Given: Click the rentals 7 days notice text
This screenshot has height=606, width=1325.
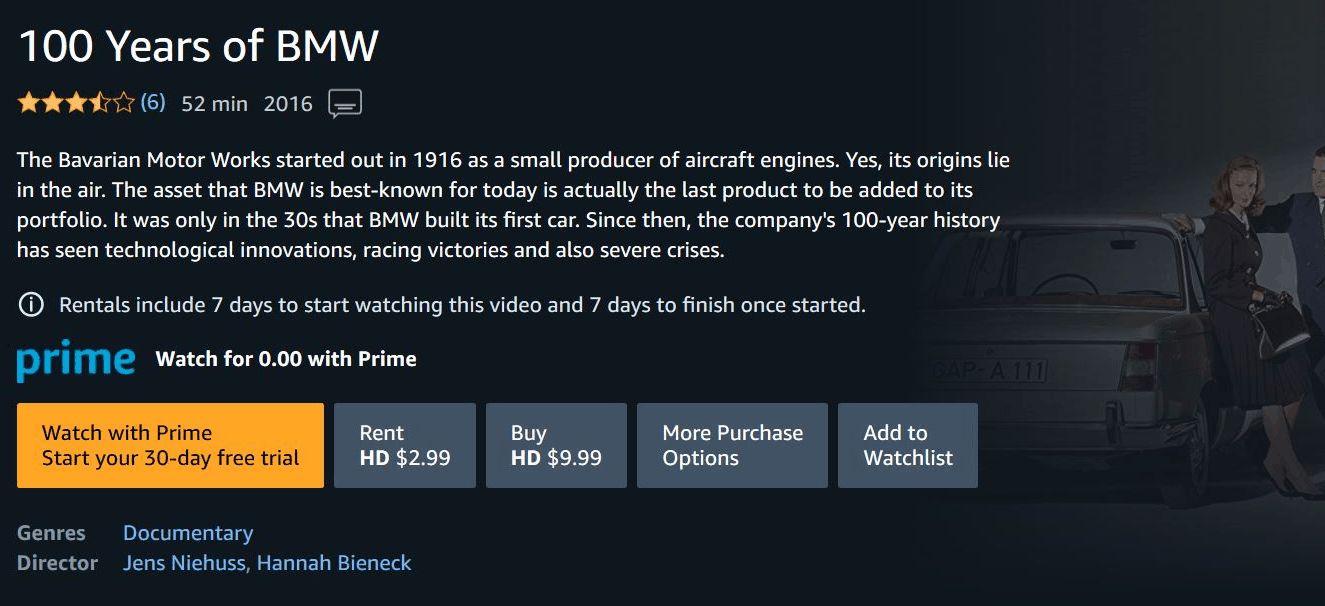Looking at the screenshot, I should click(462, 305).
